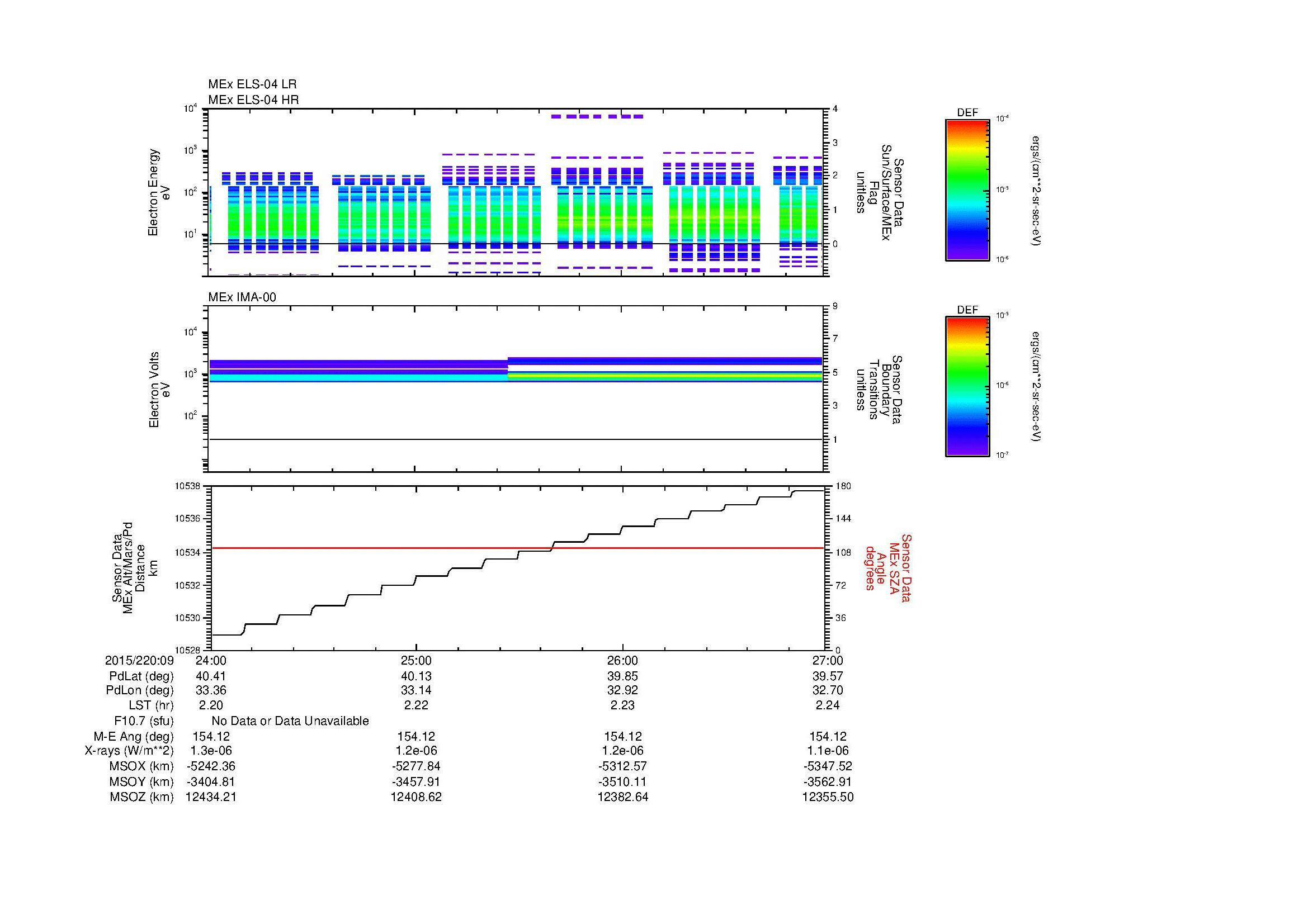The image size is (1308, 924).
Task: Click the F10.7 (sfu) row label
Action: coord(144,721)
